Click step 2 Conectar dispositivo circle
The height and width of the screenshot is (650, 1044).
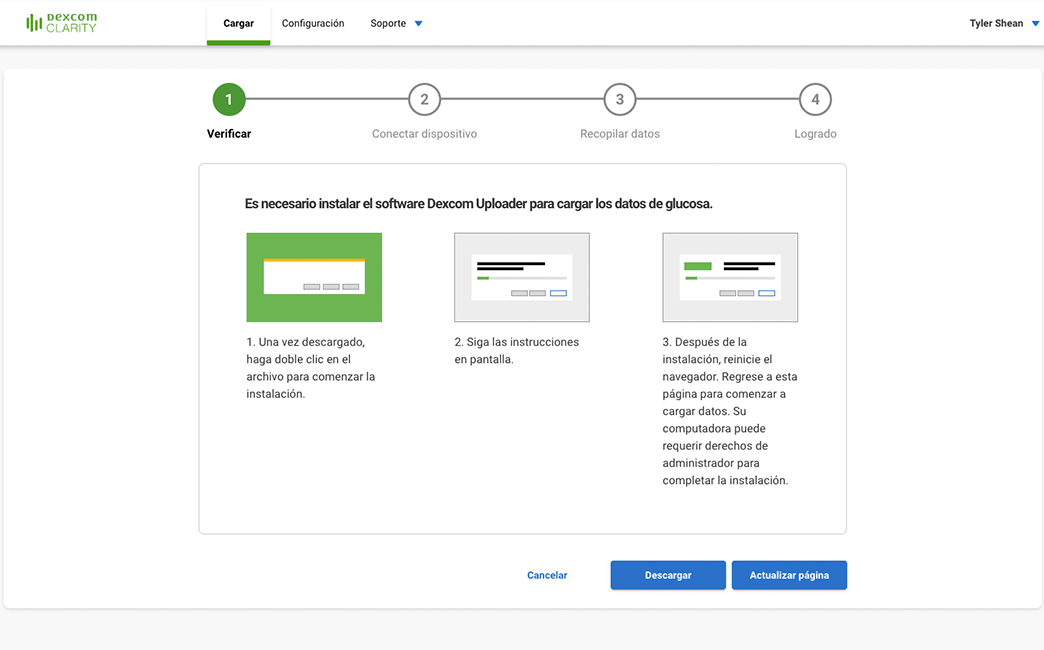click(x=424, y=99)
